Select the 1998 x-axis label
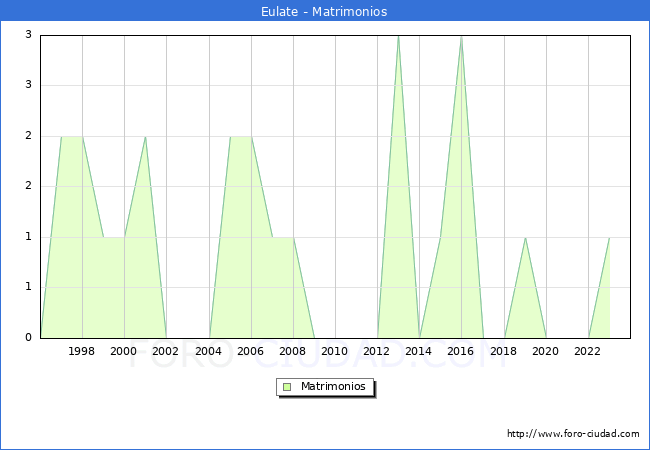Screen dimensions: 650x450 coord(82,351)
